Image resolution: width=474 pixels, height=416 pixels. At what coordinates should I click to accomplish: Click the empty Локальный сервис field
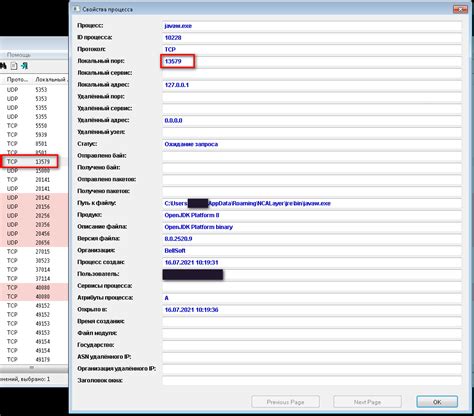(x=312, y=73)
